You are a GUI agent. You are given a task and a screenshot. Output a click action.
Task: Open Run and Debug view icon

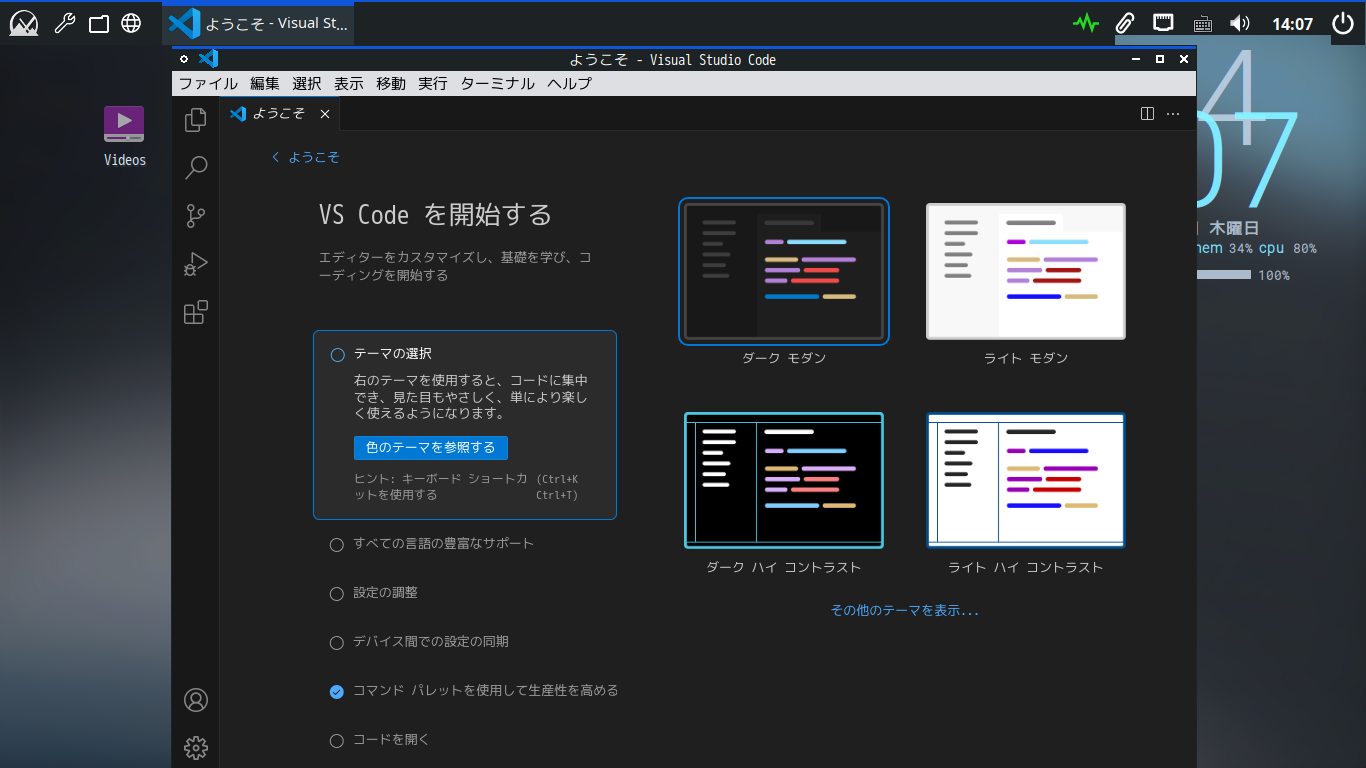(x=196, y=265)
